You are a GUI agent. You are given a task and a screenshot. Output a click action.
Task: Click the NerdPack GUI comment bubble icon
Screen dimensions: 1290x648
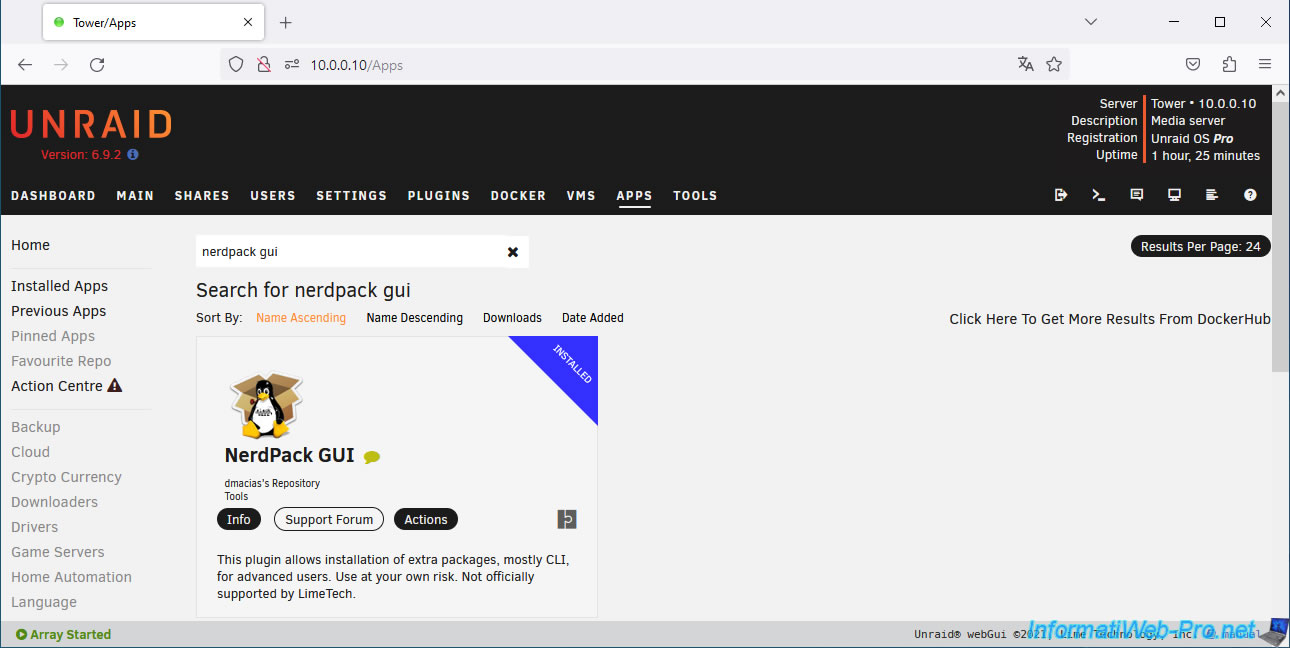(x=372, y=457)
